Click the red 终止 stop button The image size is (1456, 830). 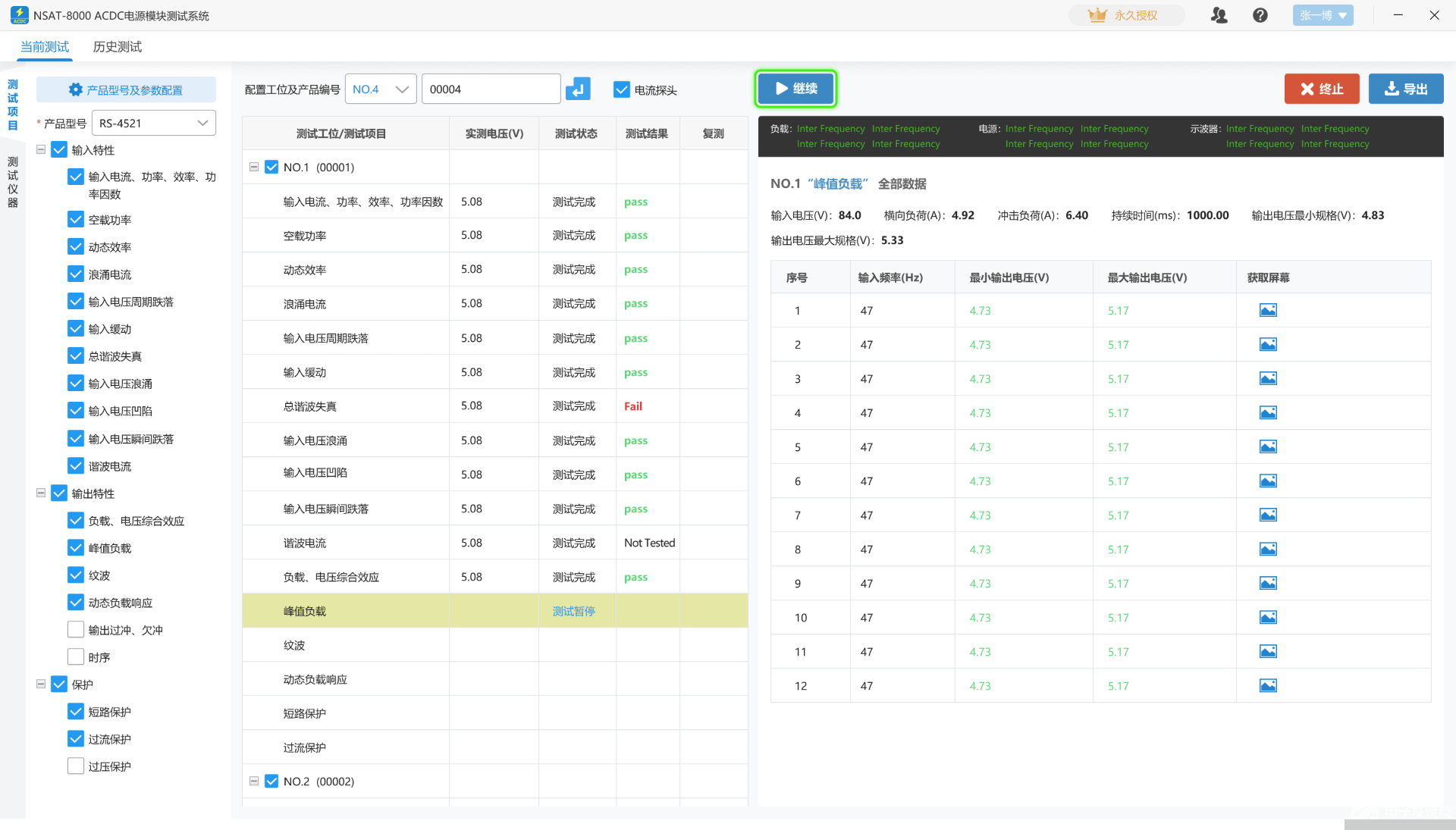coord(1322,89)
